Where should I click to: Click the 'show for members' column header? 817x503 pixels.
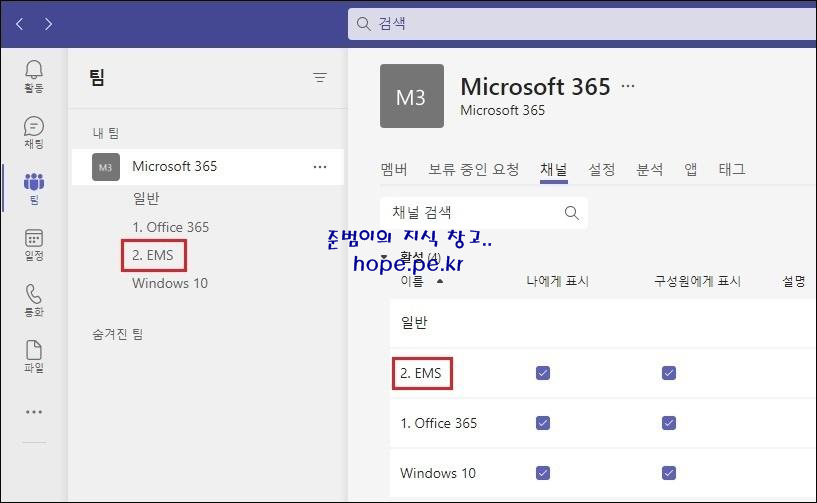pyautogui.click(x=697, y=281)
